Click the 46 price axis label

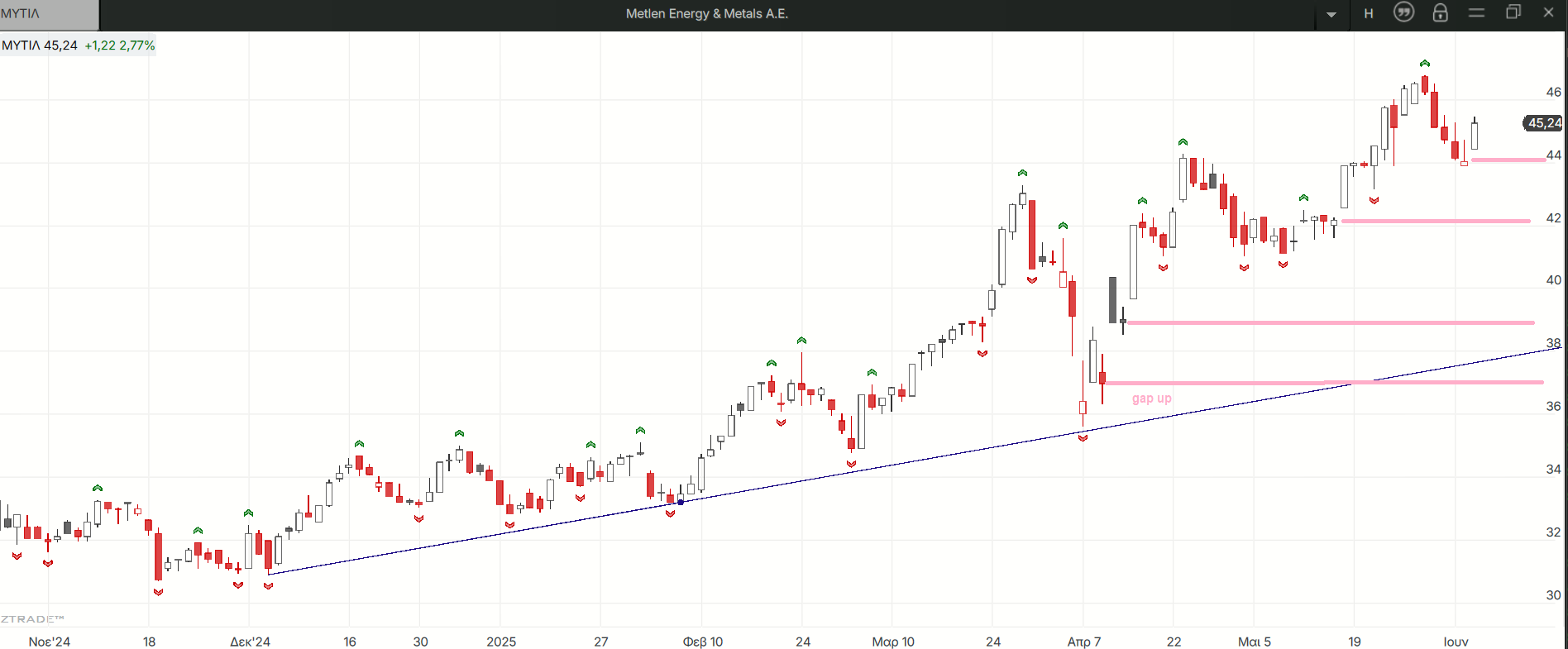(1553, 92)
